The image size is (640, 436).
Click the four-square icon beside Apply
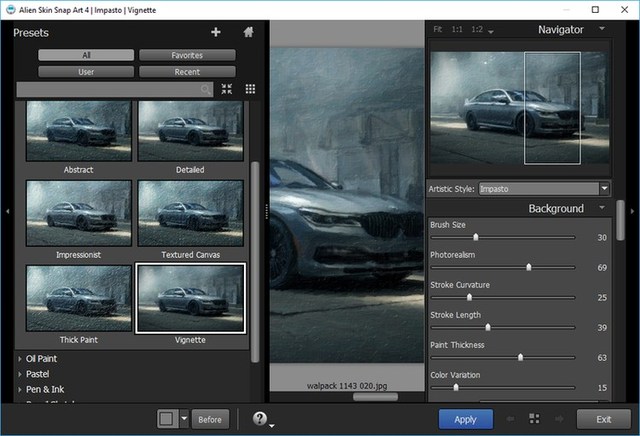(x=534, y=418)
